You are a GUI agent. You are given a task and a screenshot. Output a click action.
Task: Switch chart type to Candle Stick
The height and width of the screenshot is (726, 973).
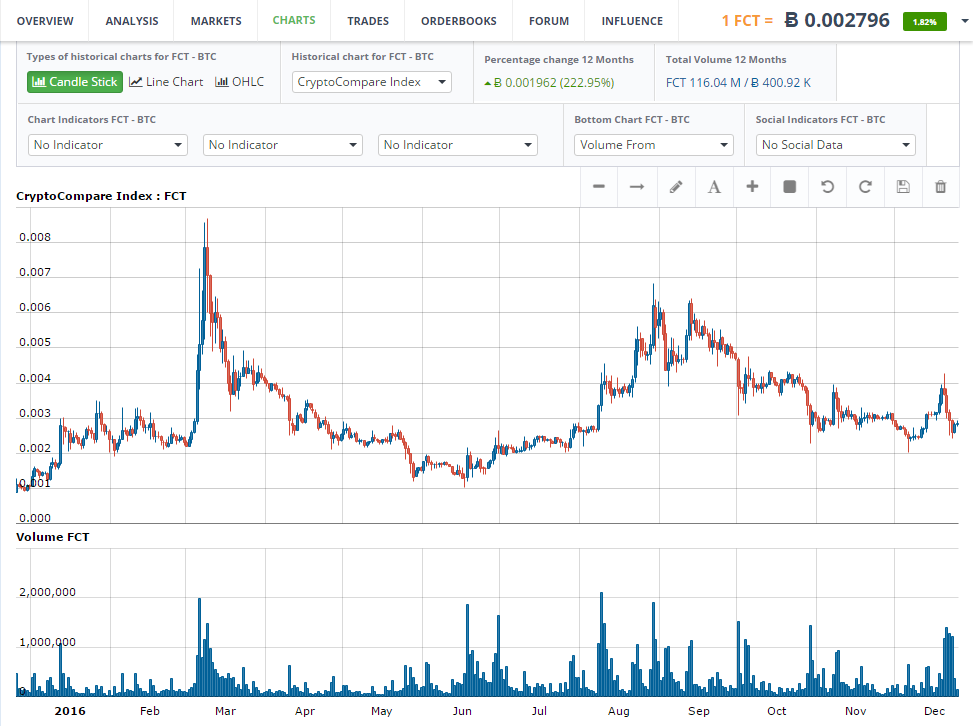click(75, 82)
